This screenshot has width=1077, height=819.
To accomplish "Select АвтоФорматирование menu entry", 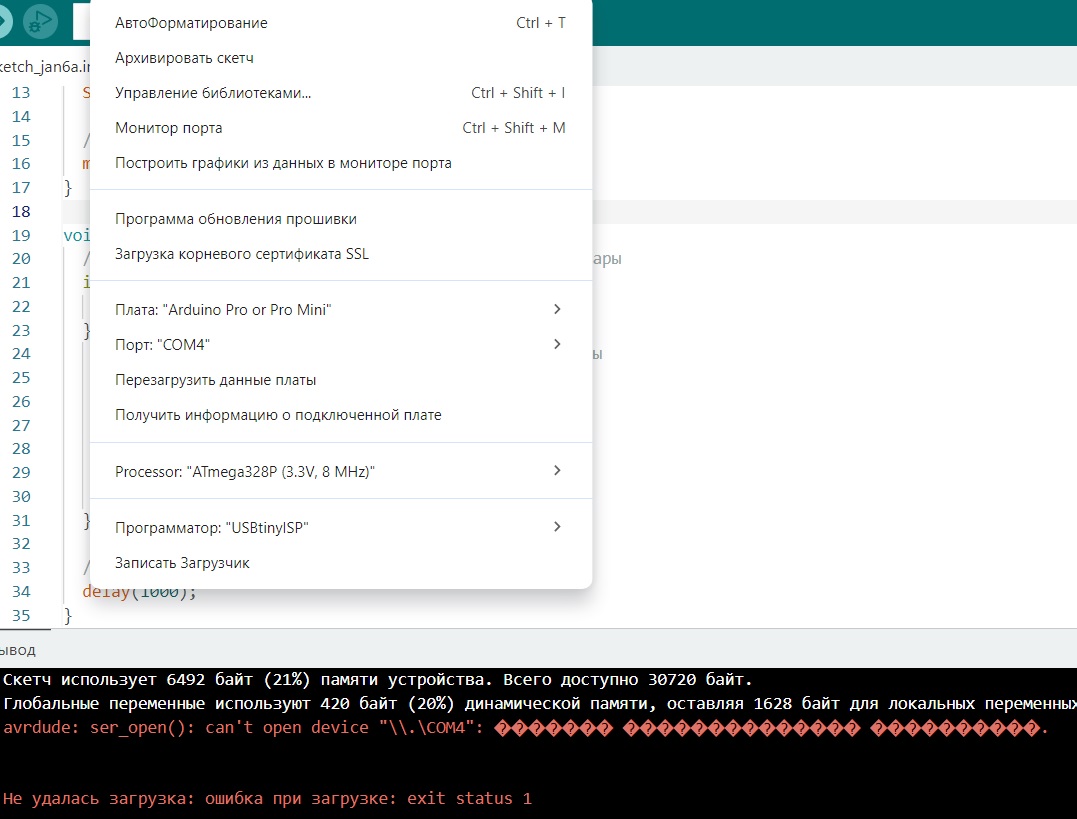I will point(191,22).
